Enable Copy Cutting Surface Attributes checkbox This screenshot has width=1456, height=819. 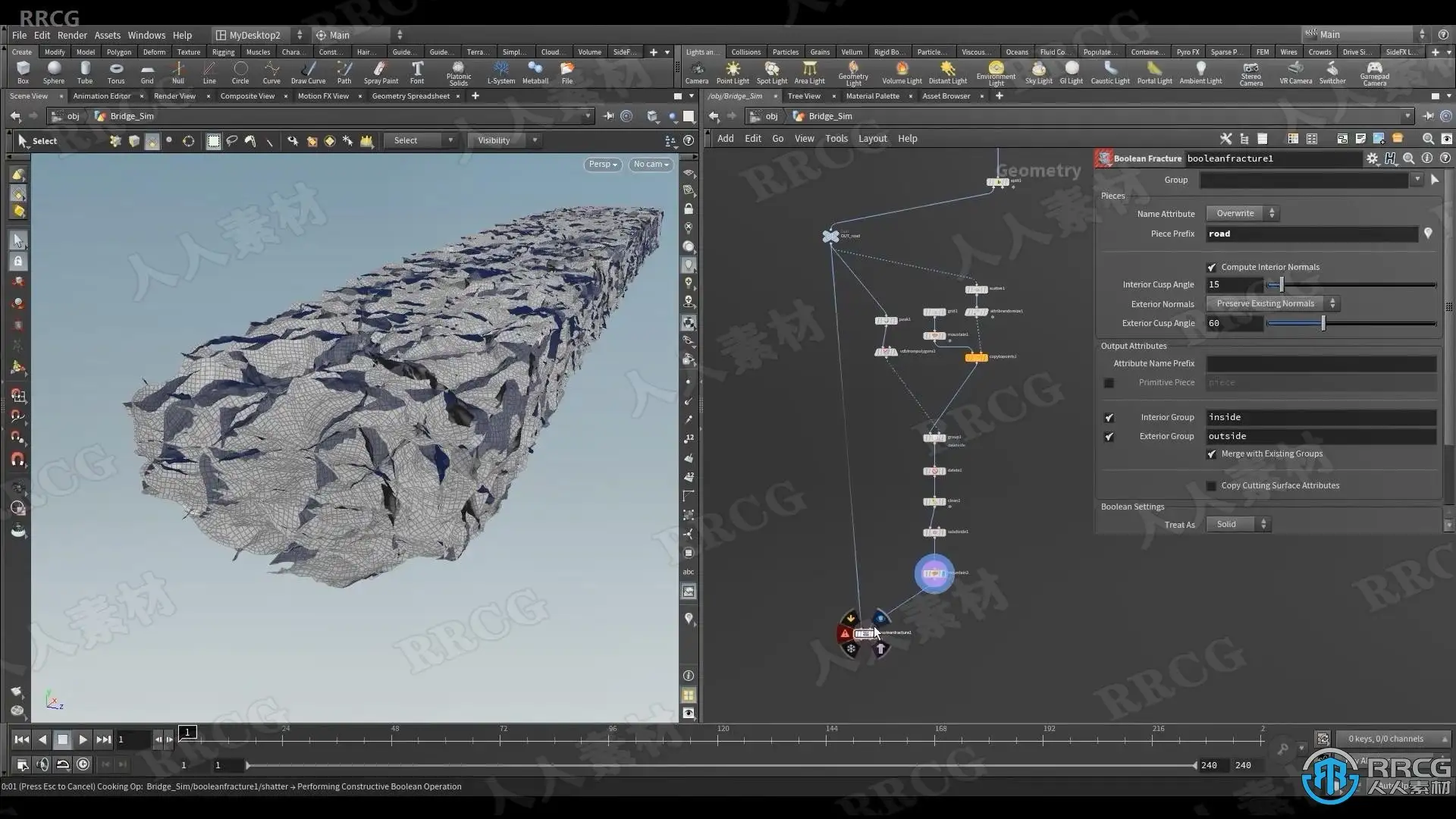pos(1211,486)
